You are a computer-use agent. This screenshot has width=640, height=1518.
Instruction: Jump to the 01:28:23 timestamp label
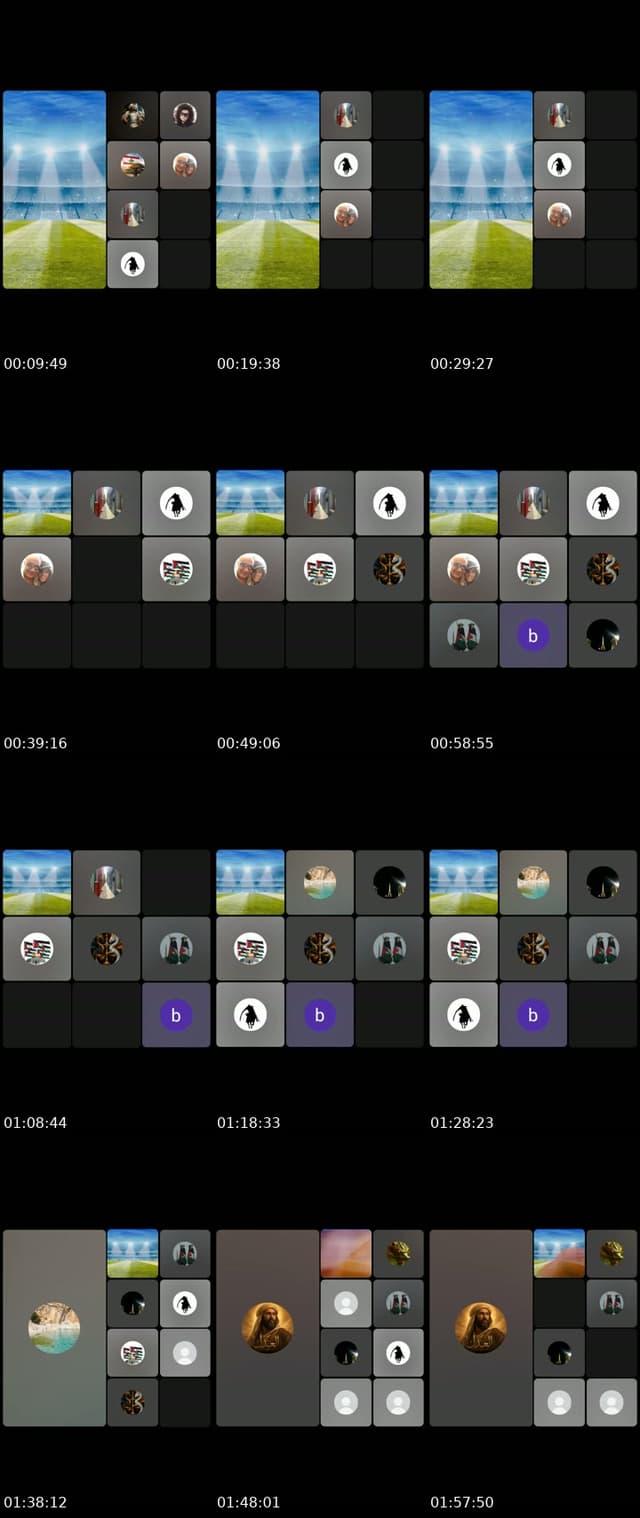click(x=462, y=1123)
